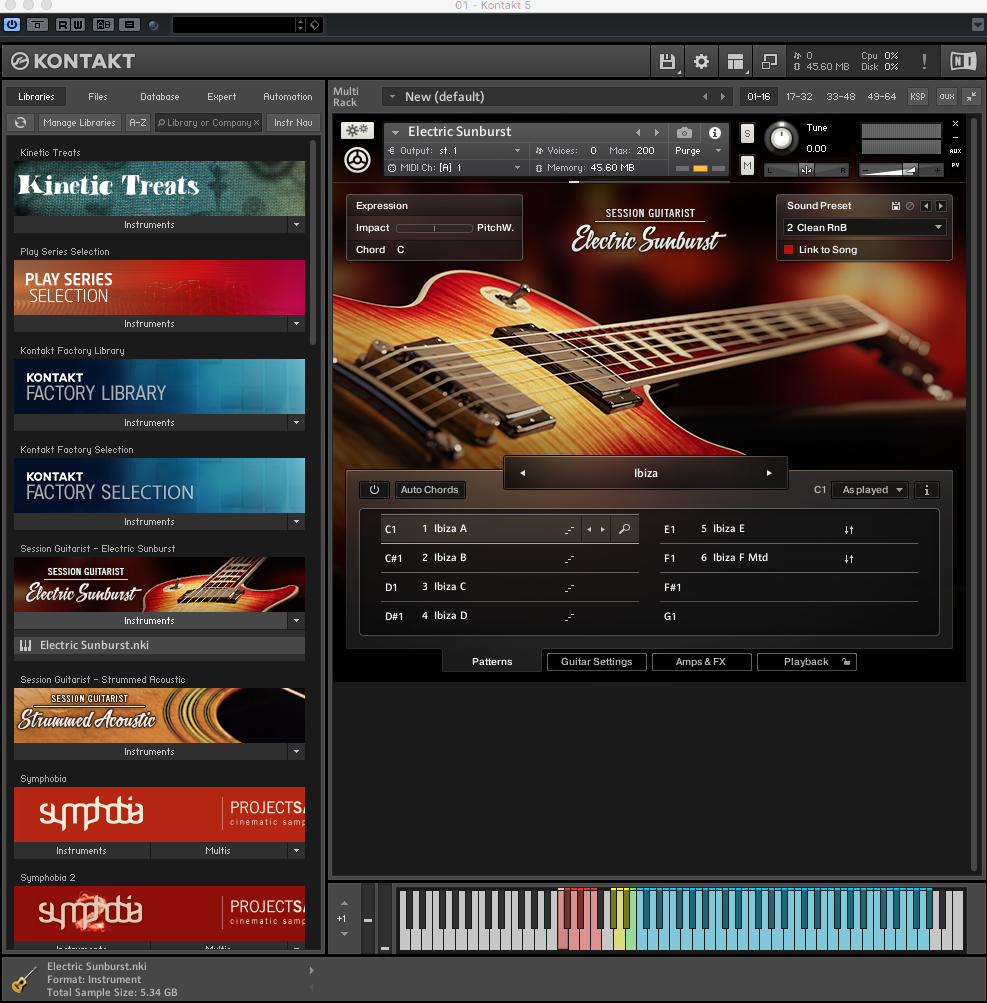
Task: Toggle workspace layout panels icon
Action: 735,61
